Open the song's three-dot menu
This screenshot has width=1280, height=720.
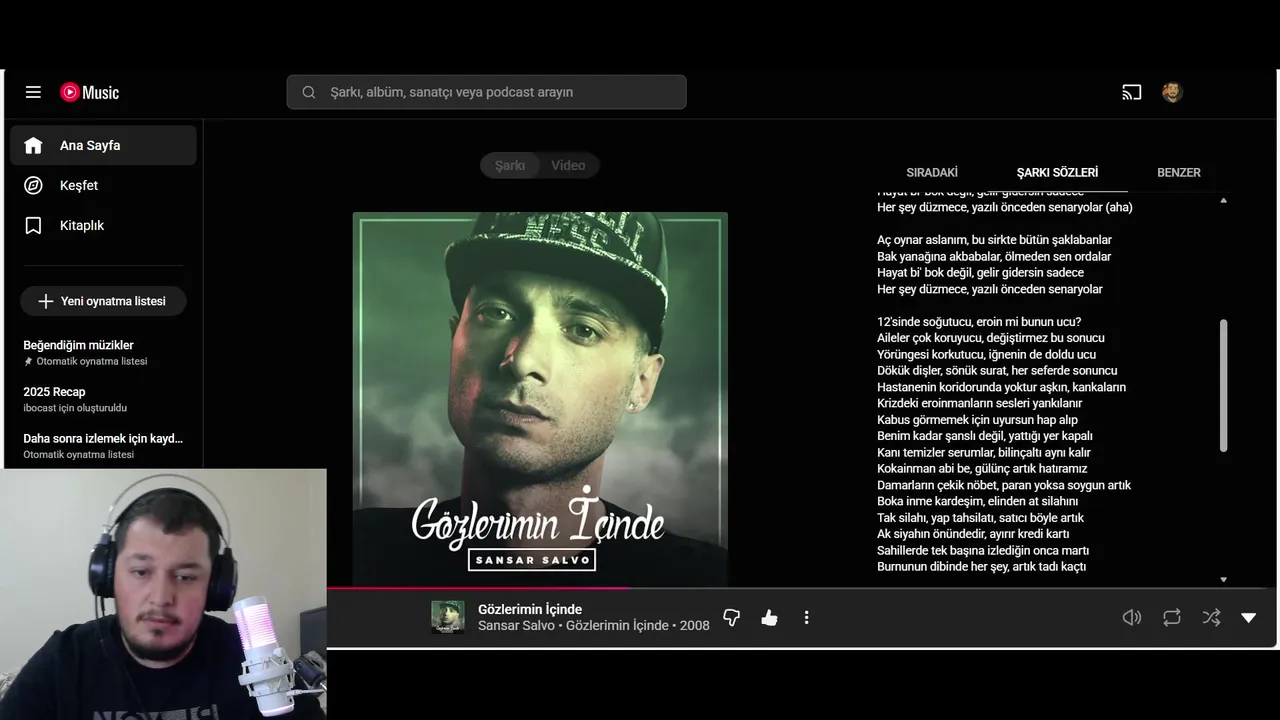(806, 618)
